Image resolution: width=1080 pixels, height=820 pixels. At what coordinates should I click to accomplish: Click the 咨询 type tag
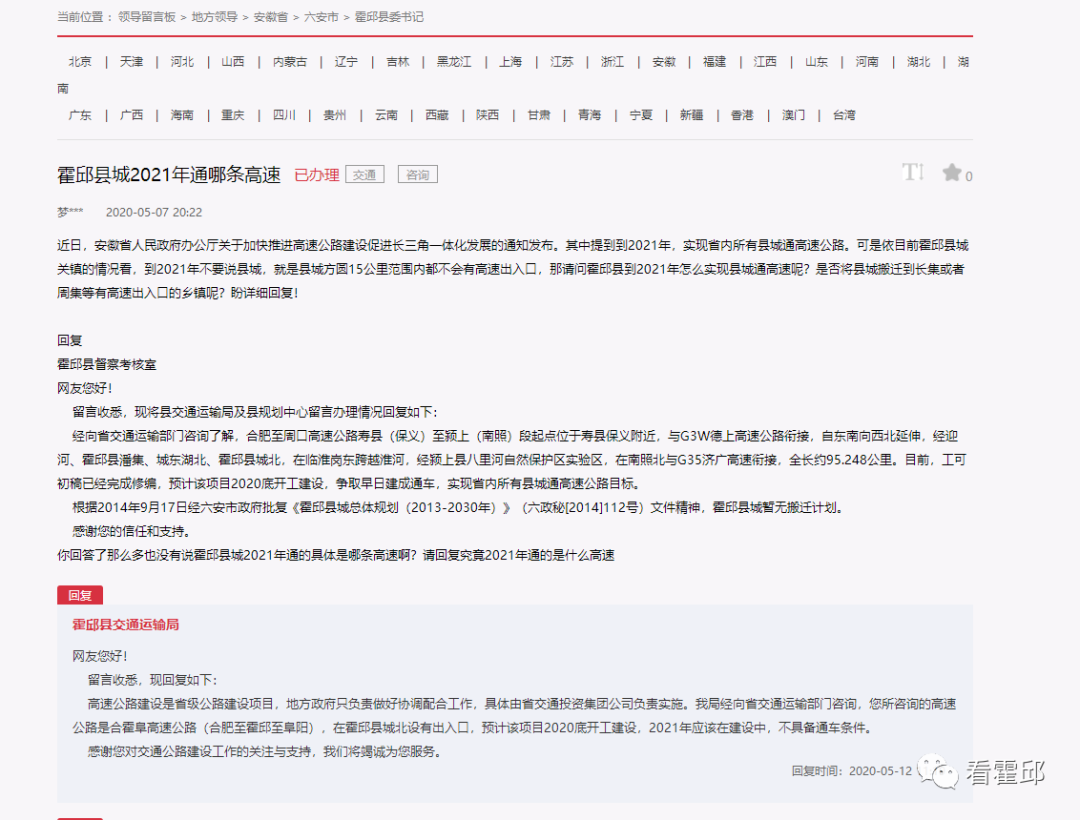(417, 173)
